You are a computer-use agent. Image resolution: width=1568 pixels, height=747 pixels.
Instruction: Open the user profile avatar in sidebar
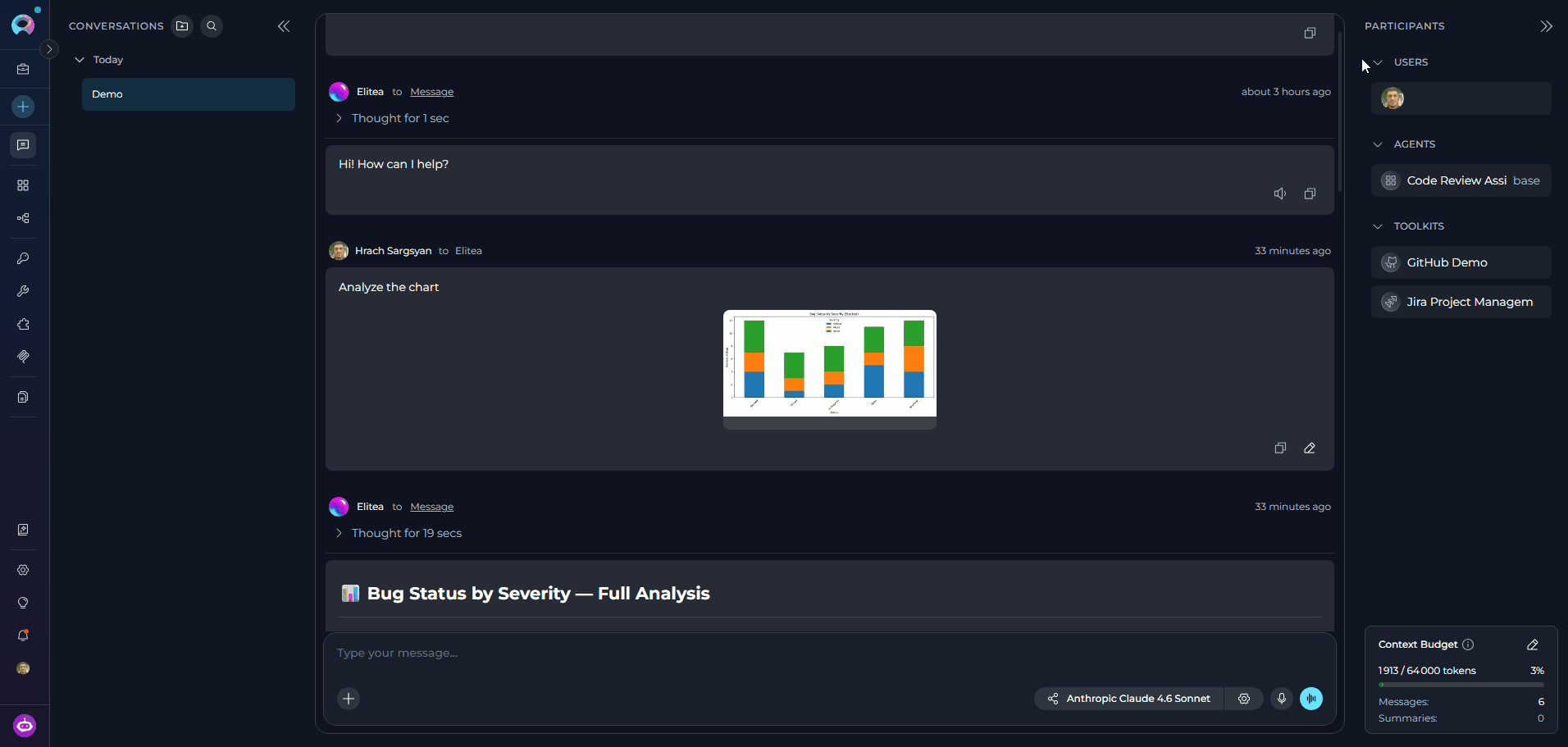tap(23, 668)
